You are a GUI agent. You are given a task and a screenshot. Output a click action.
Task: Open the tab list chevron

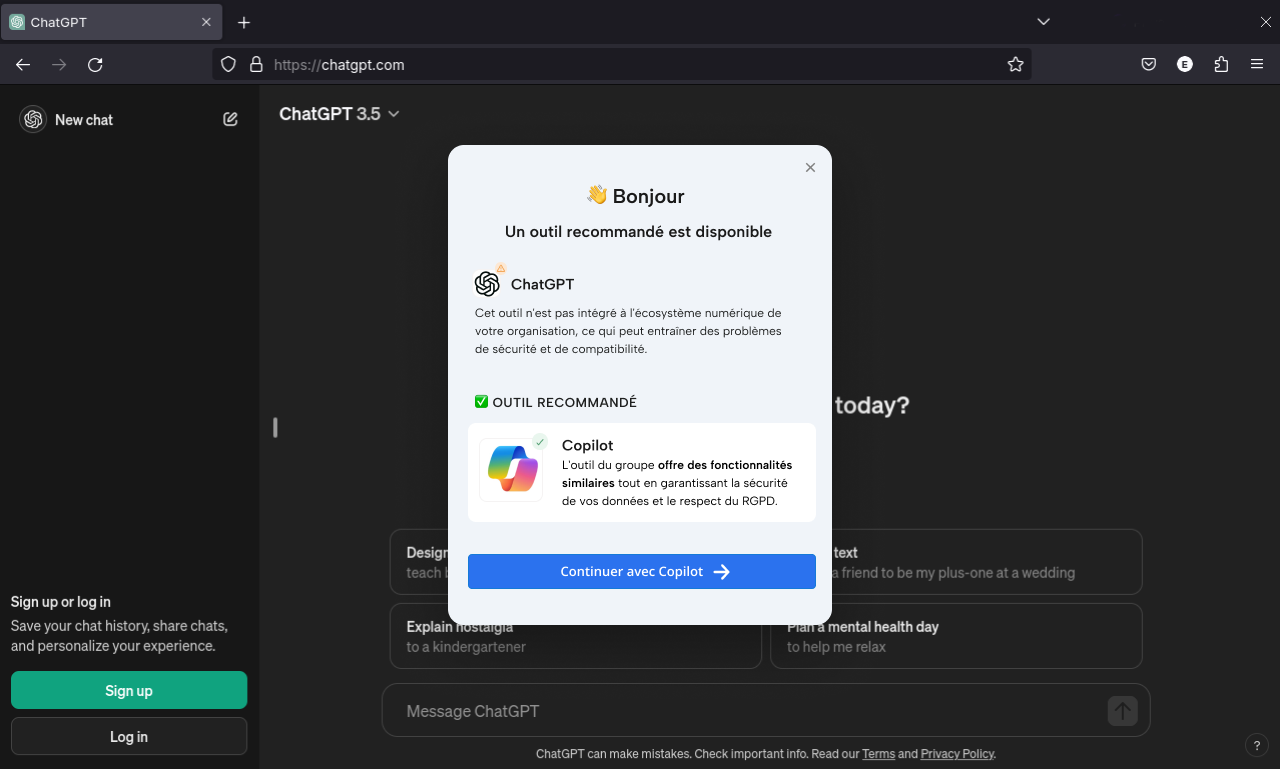[x=1043, y=21]
